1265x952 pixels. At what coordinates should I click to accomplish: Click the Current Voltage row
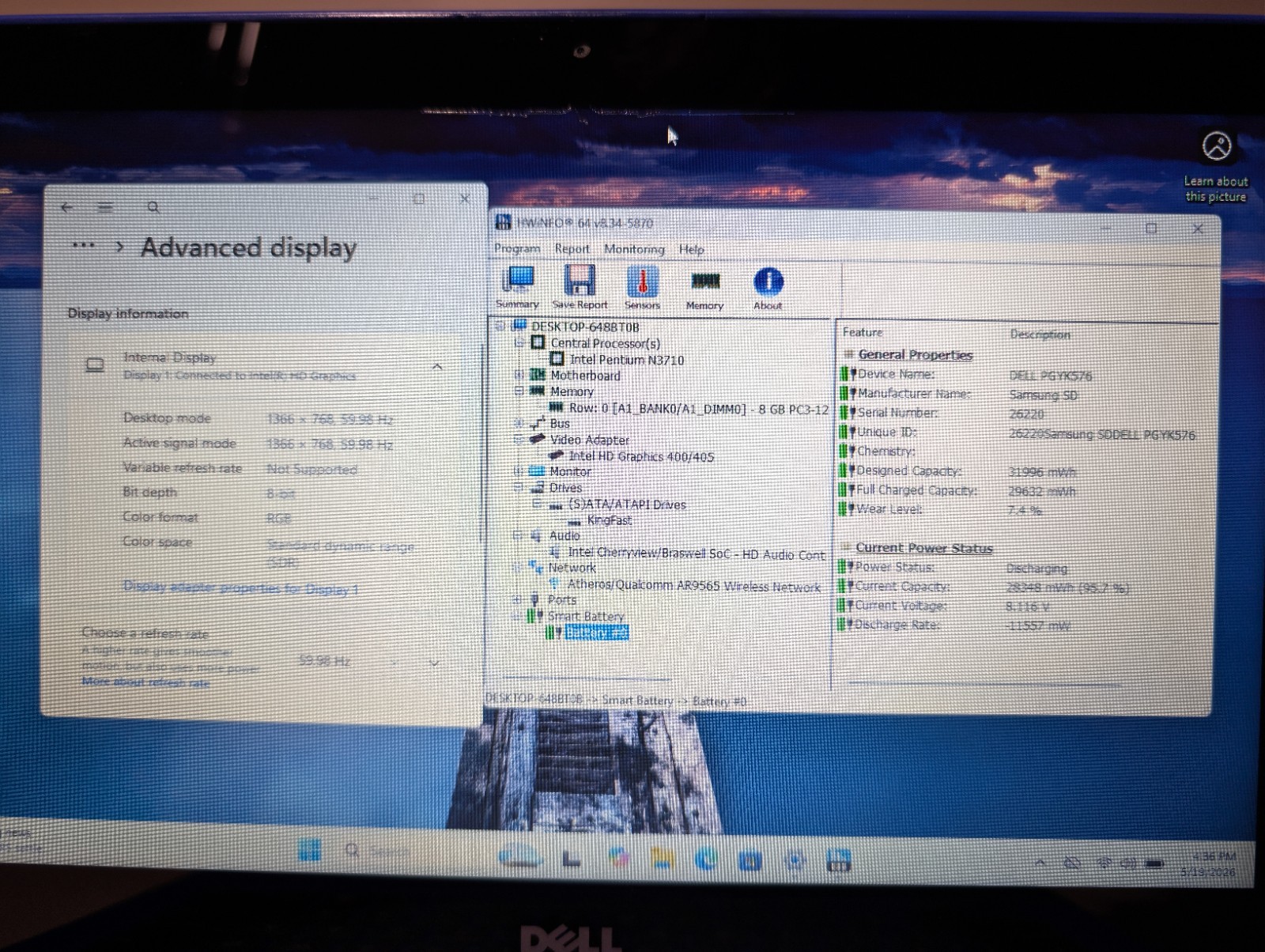pos(944,606)
